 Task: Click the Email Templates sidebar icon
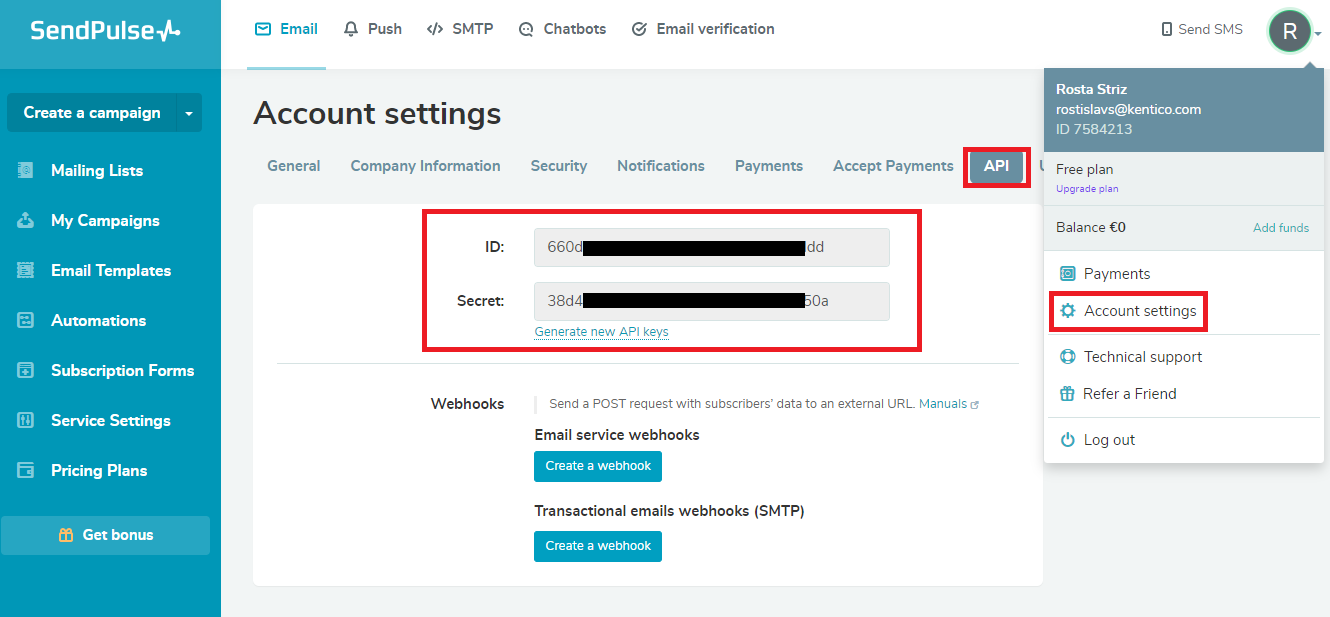tap(26, 270)
